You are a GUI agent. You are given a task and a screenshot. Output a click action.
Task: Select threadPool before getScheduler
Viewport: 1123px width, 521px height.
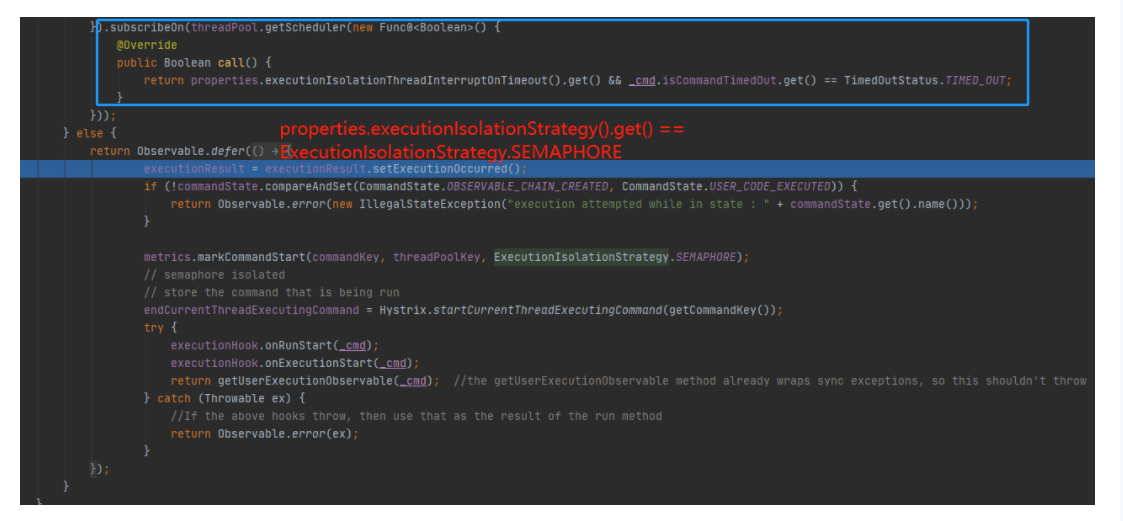(223, 27)
